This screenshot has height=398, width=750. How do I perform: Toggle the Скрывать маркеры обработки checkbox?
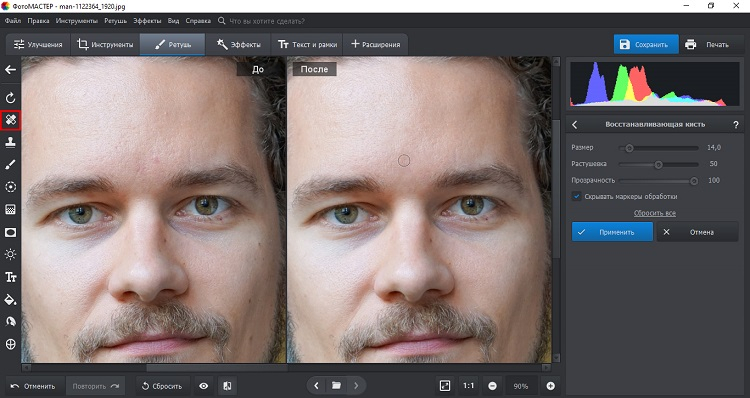pyautogui.click(x=577, y=196)
